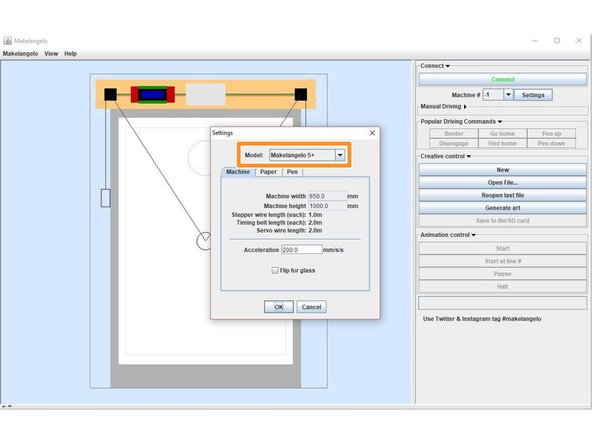Click the right black motor square in preview
The image size is (592, 444).
coord(301,94)
